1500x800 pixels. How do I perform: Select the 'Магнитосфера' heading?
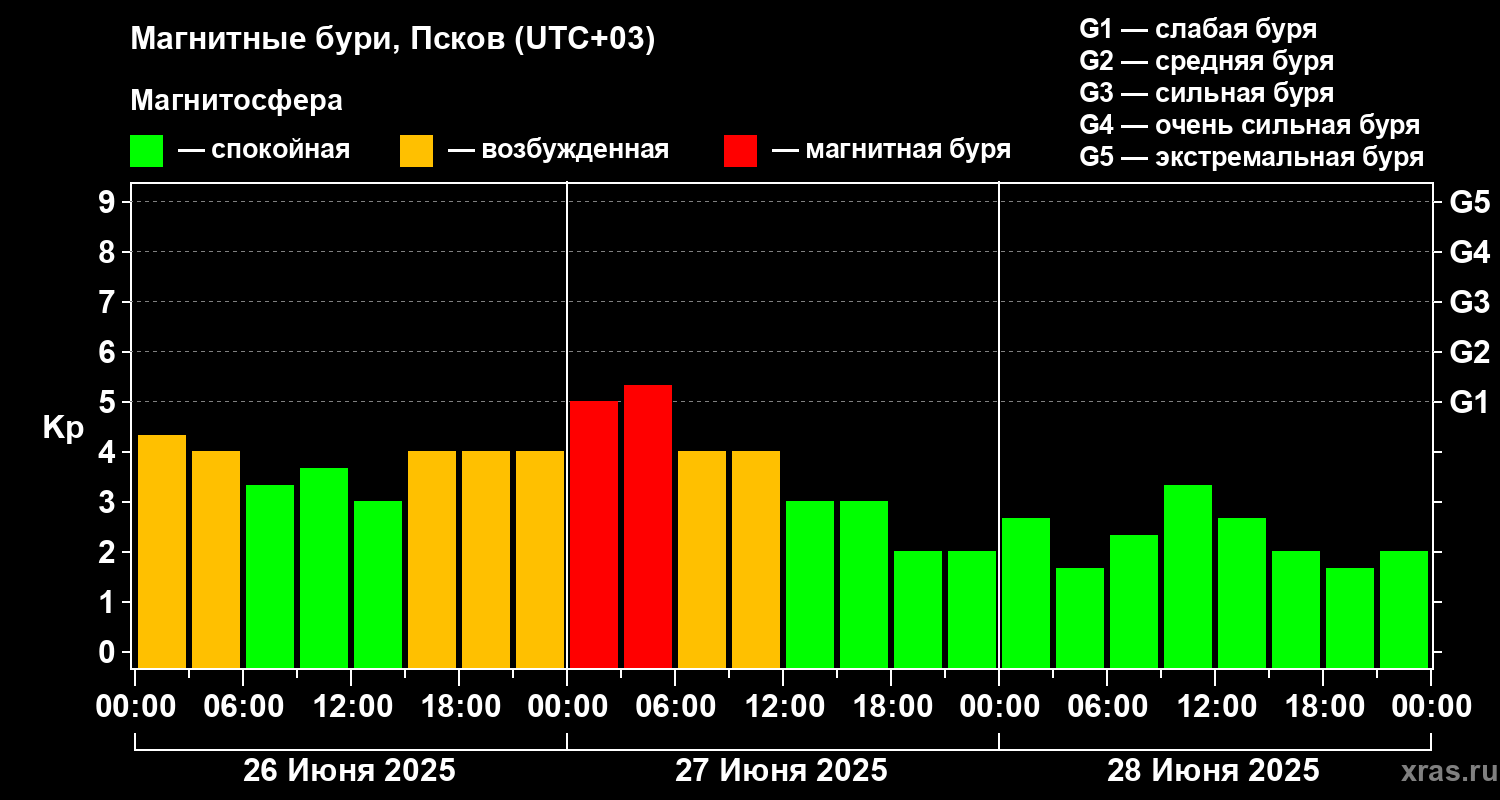(236, 101)
